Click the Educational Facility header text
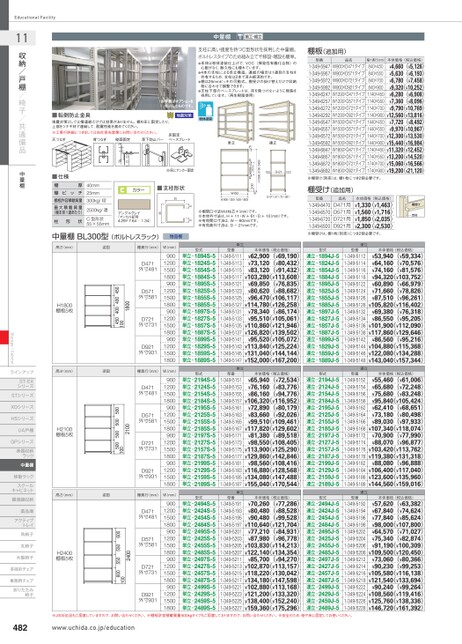This screenshot has width=462, height=644. tap(35, 17)
